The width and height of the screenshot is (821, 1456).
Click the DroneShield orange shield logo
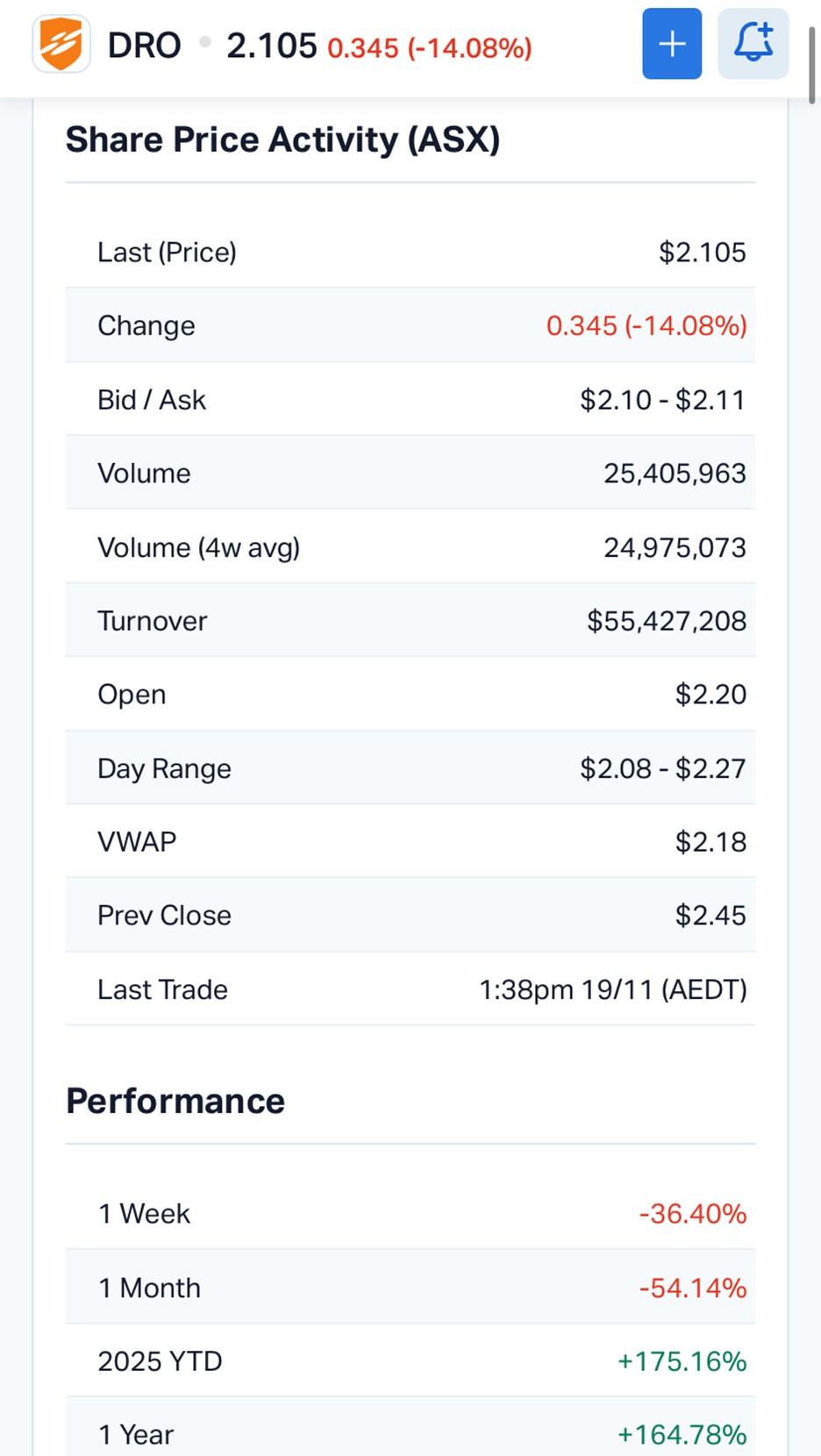[x=61, y=44]
